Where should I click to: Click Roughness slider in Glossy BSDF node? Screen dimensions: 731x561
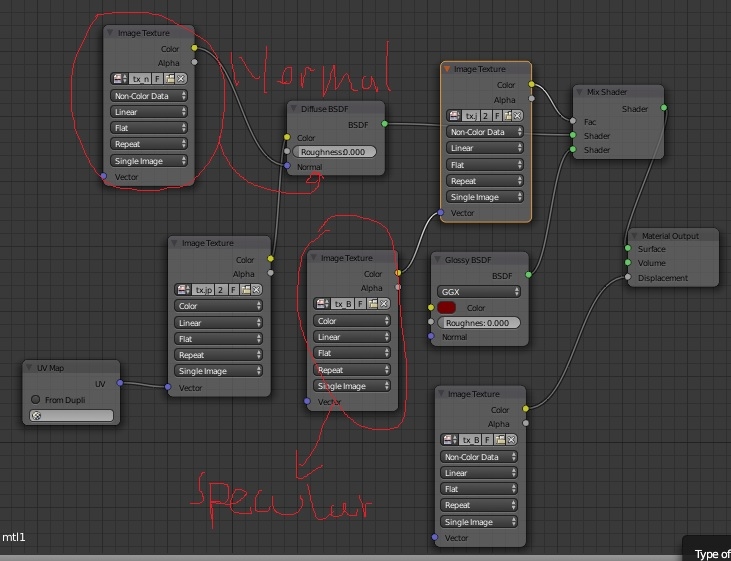click(479, 323)
